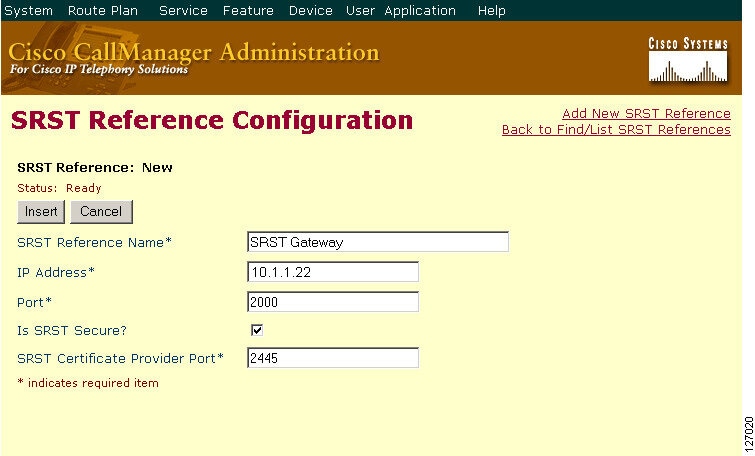Uncheck the Is SRST Secure checkbox
The image size is (755, 456).
[x=257, y=330]
